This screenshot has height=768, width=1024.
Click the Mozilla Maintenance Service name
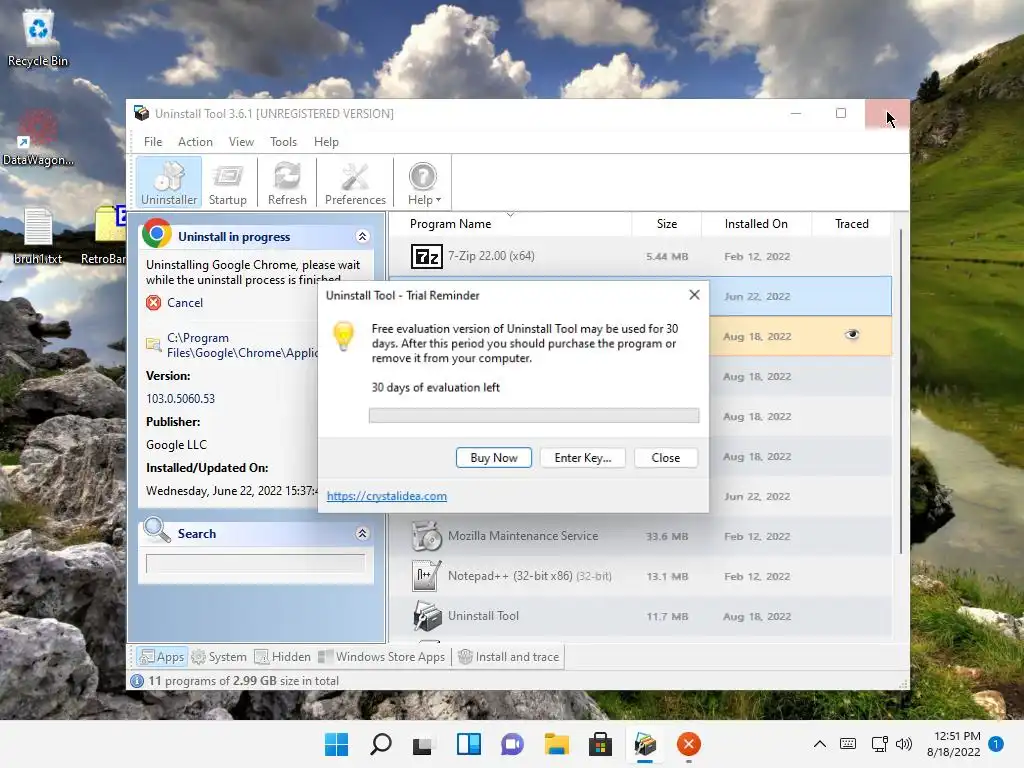tap(522, 536)
